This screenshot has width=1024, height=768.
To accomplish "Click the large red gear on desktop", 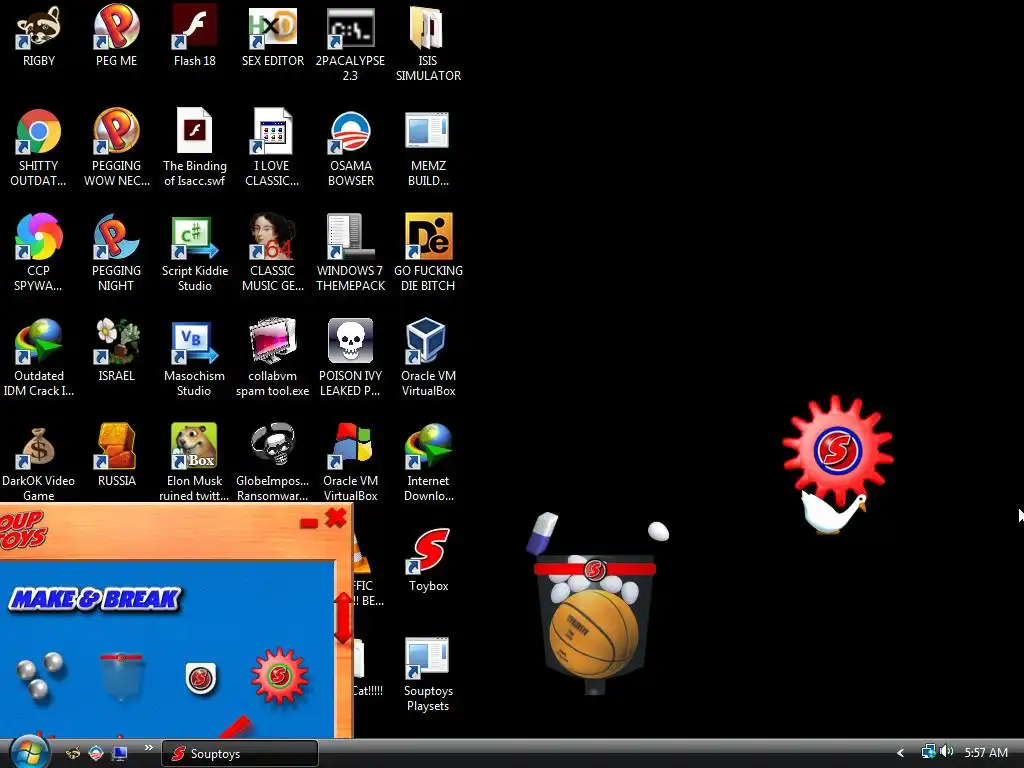I will (x=838, y=450).
